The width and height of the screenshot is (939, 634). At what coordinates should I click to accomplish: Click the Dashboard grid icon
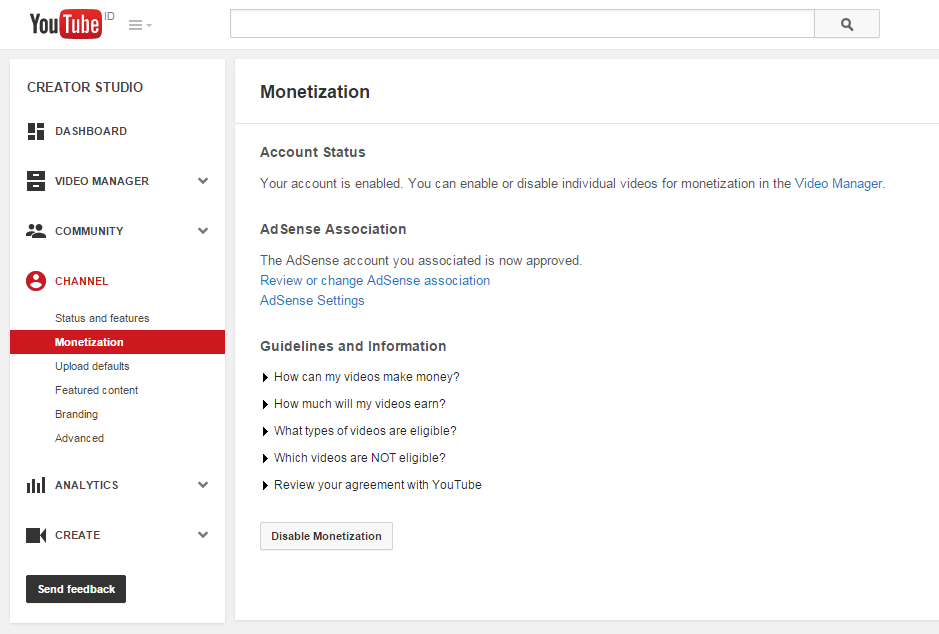tap(36, 131)
